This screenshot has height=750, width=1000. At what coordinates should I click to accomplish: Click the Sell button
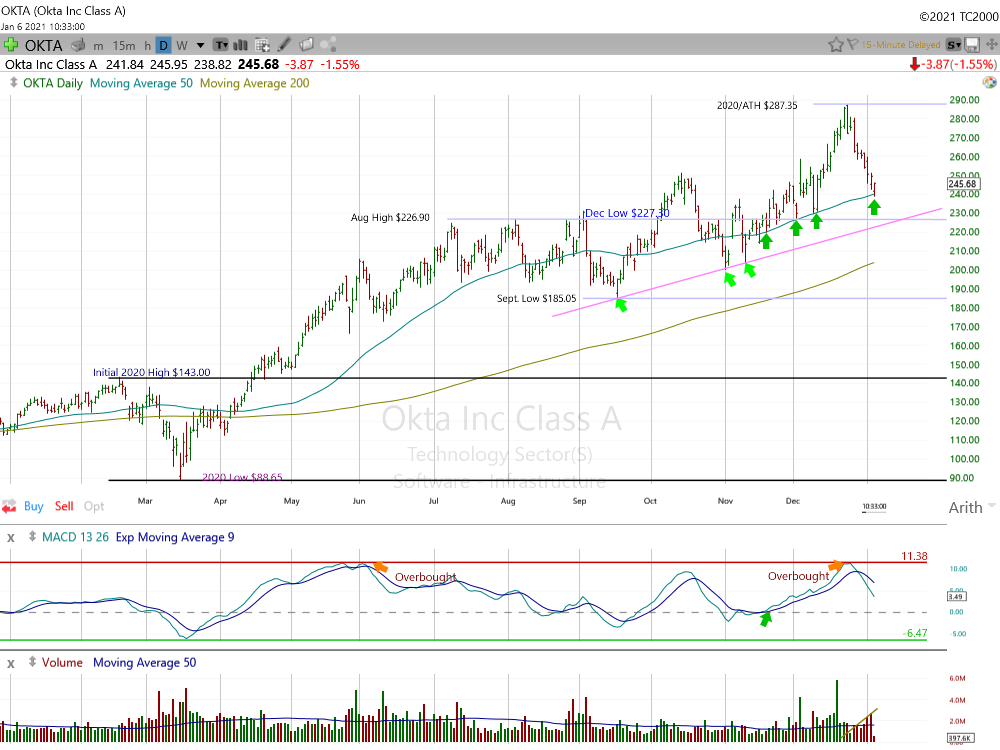pos(64,506)
